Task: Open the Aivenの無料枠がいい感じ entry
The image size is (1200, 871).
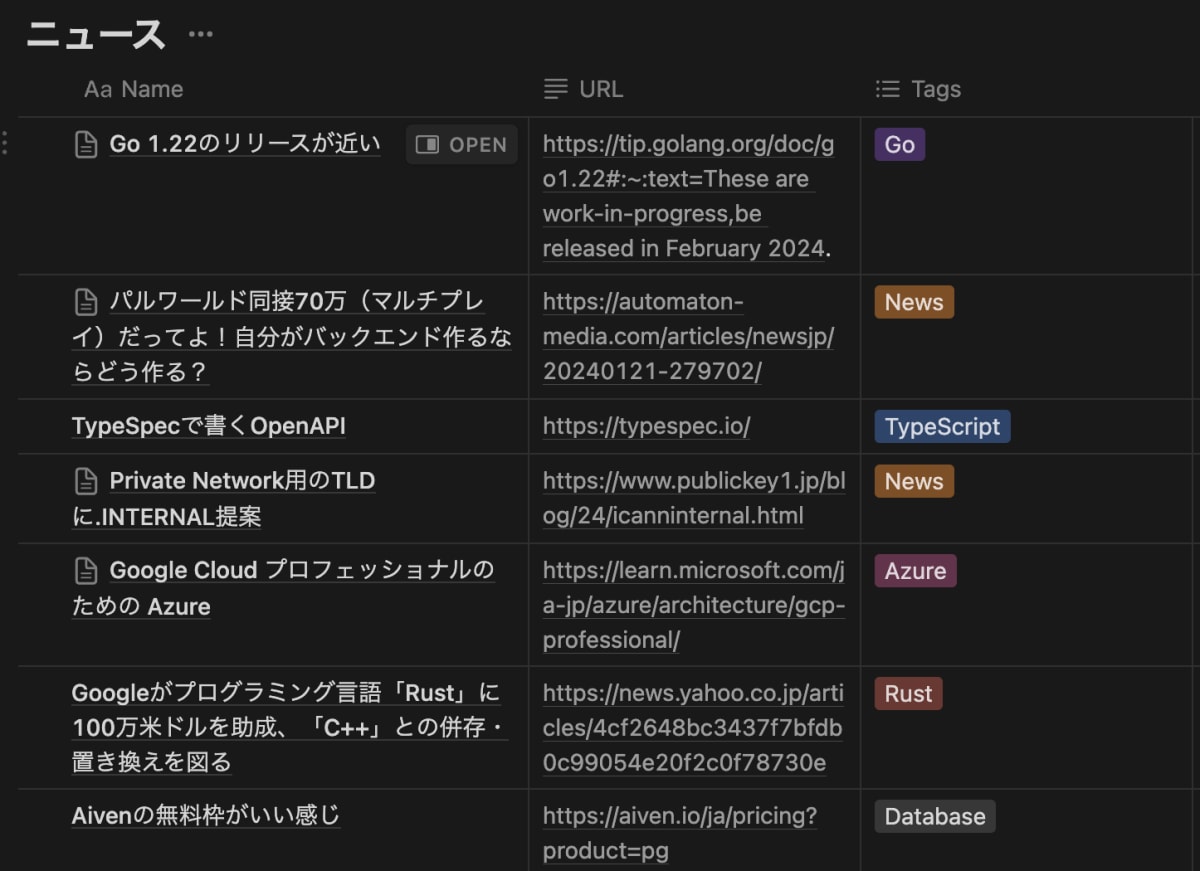Action: coord(206,817)
